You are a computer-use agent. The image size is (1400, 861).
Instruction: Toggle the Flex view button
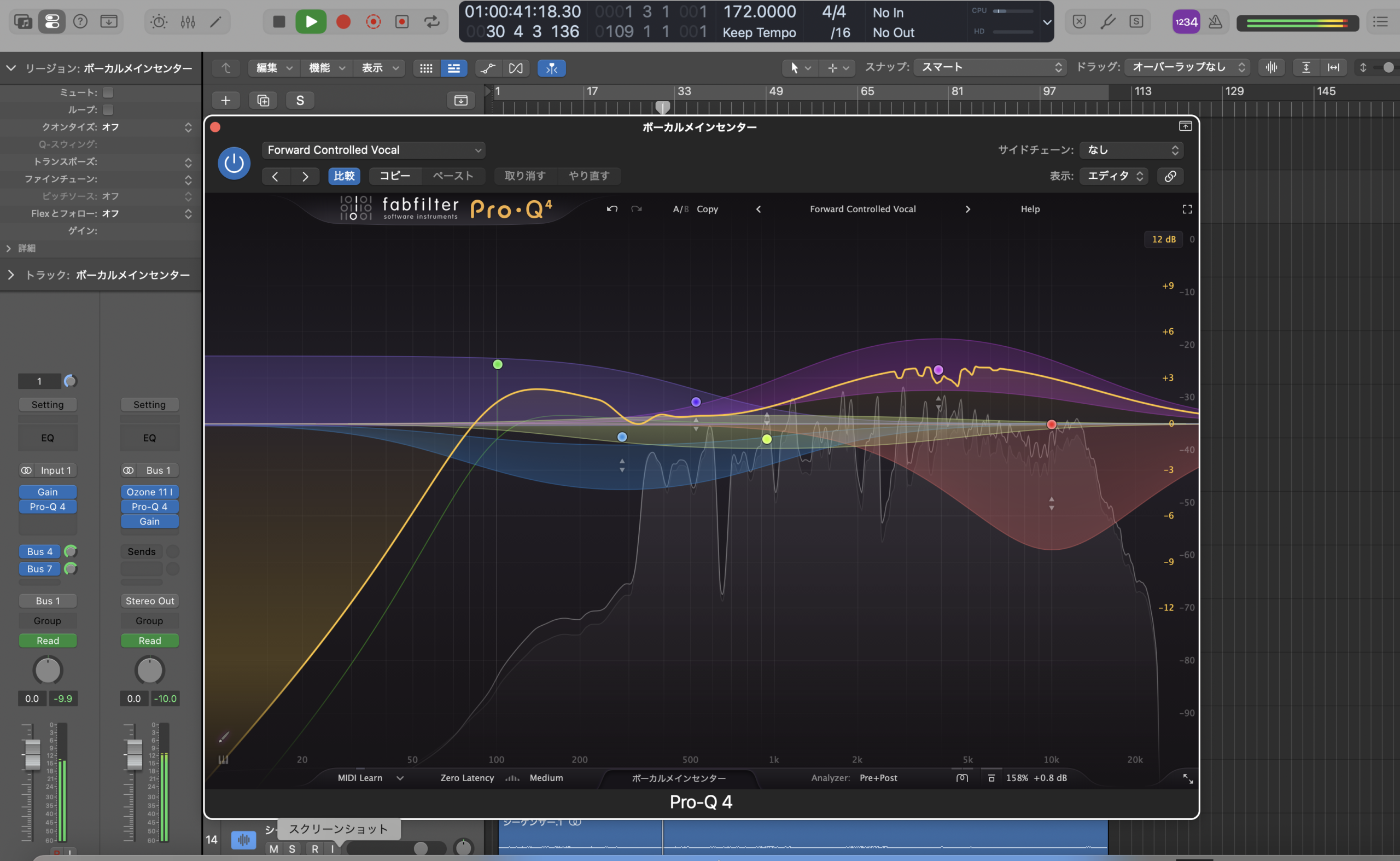point(516,68)
